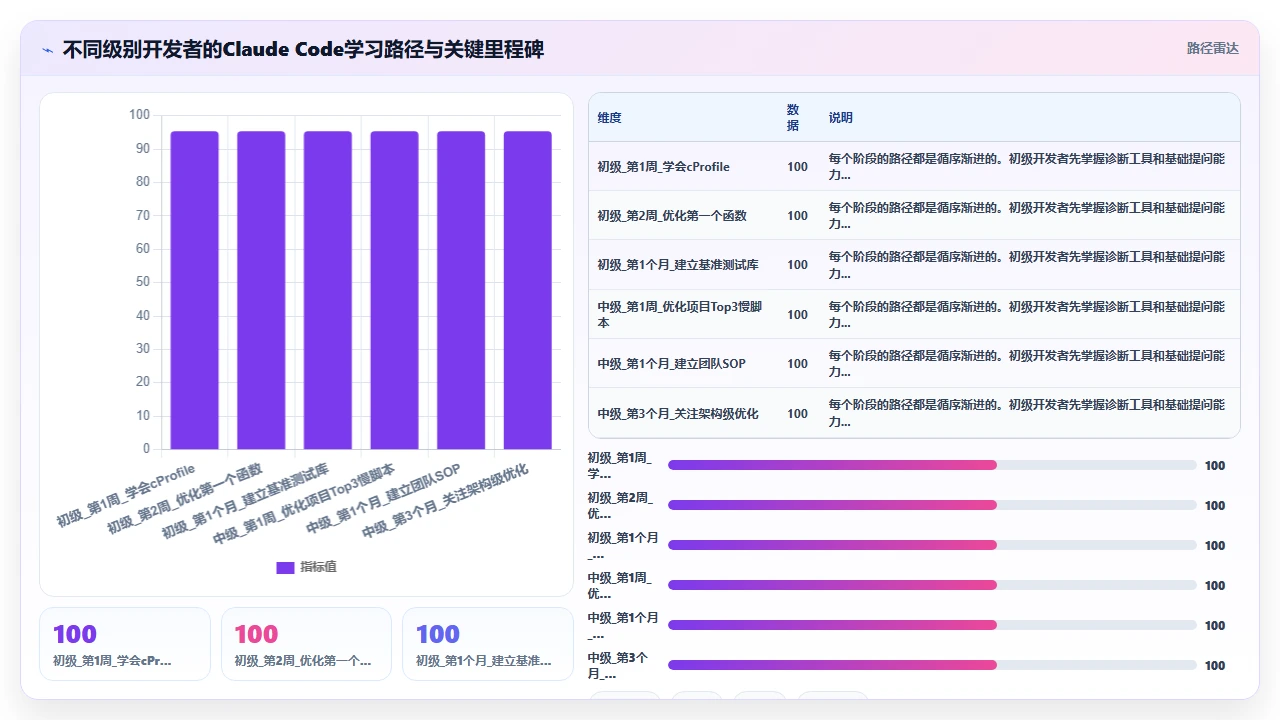This screenshot has width=1280, height=720.
Task: Click the 100 value beside the 中级_第1个月_… progress bar
Action: [1214, 625]
